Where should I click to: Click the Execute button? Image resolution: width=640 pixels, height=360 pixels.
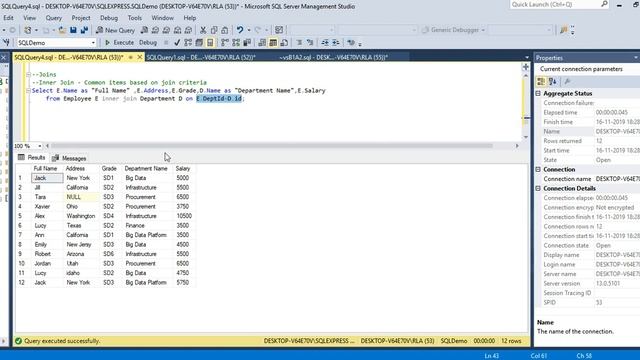coord(119,42)
